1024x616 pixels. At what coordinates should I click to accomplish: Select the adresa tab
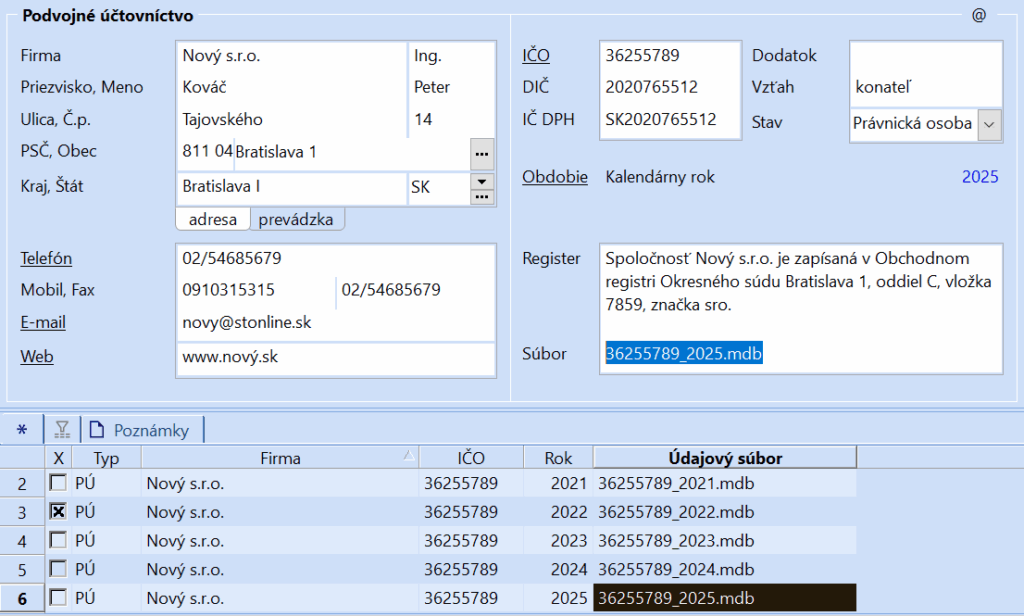pyautogui.click(x=212, y=219)
